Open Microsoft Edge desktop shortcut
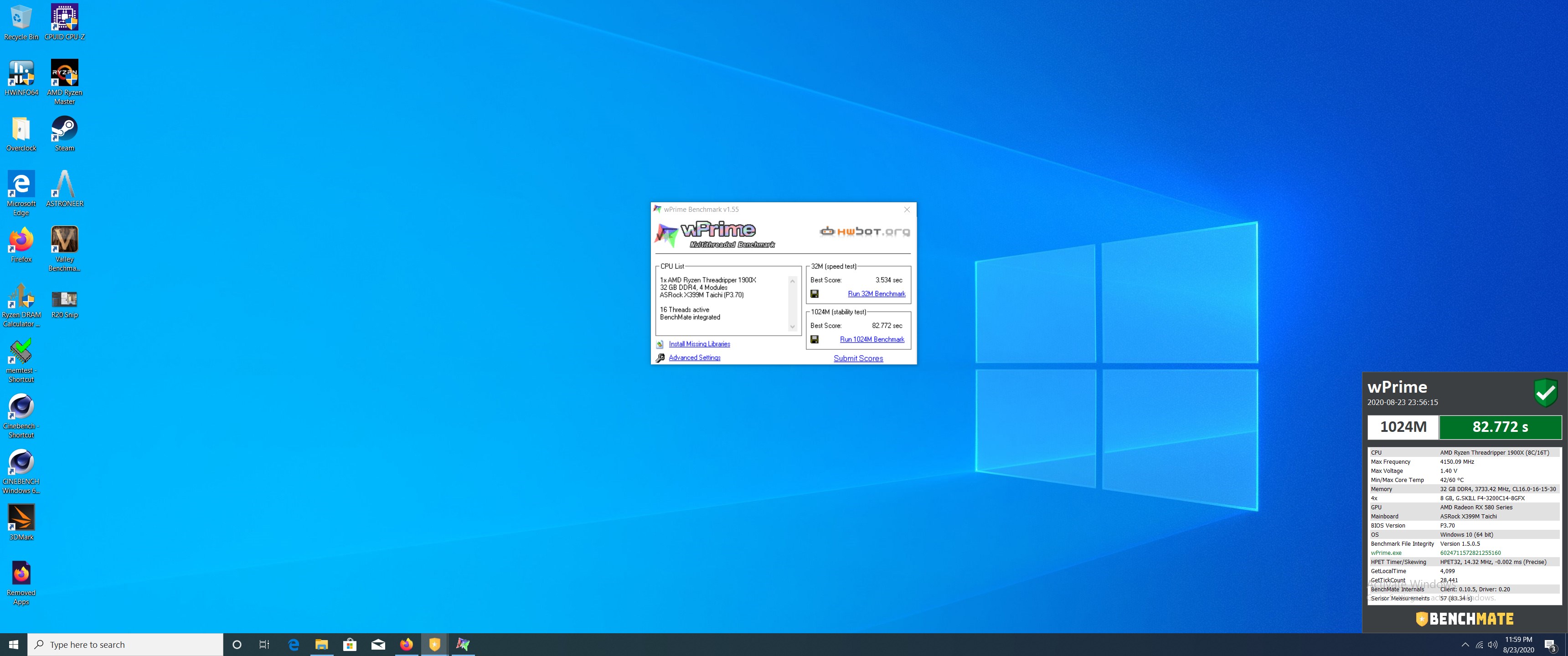The width and height of the screenshot is (1568, 656). (21, 194)
